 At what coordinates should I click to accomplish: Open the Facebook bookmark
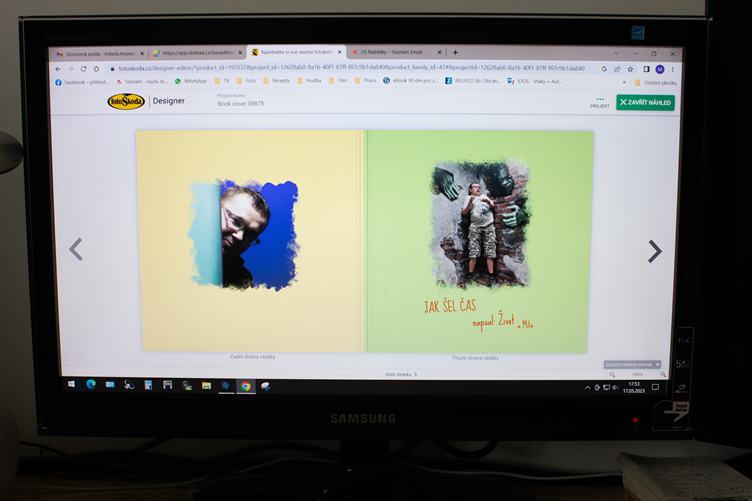point(82,82)
